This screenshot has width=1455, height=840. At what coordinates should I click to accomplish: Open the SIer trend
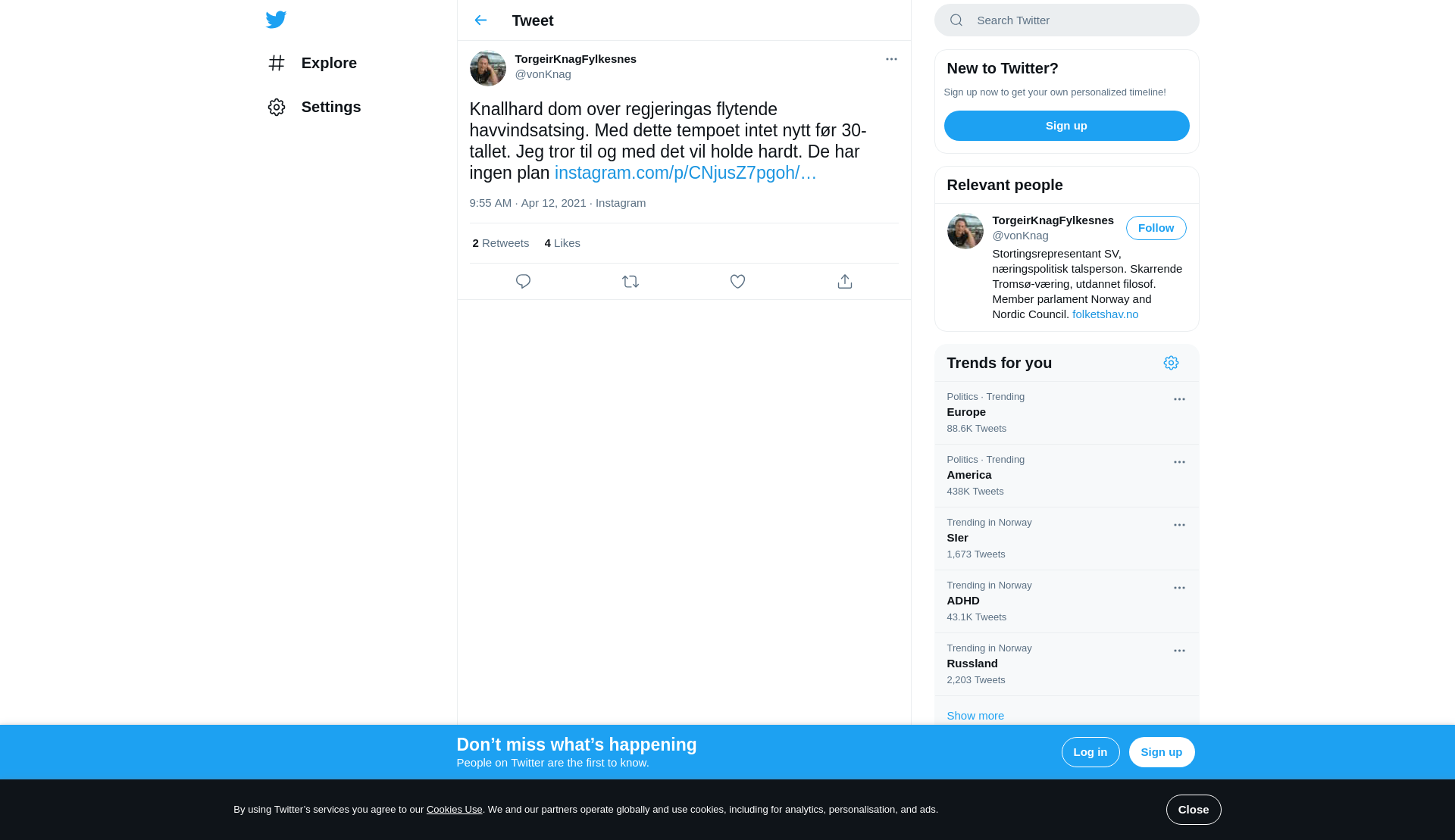click(x=1066, y=539)
